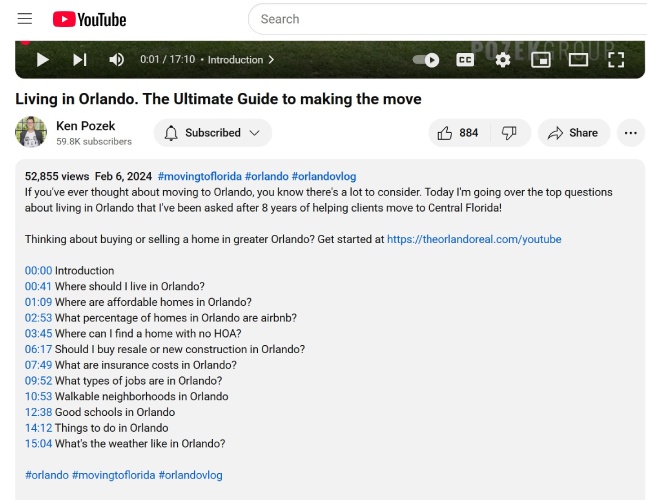Enable the miniplayer mode
This screenshot has width=647, height=500.
[x=541, y=60]
